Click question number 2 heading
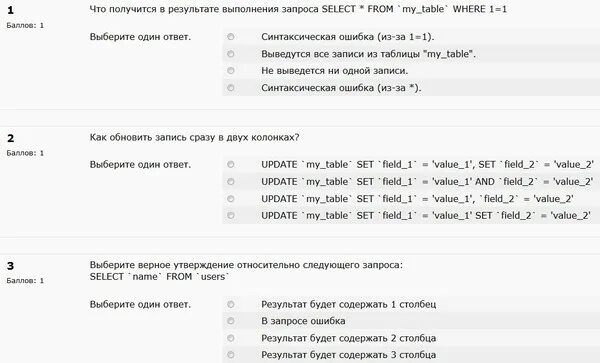600x363 pixels. (x=11, y=138)
